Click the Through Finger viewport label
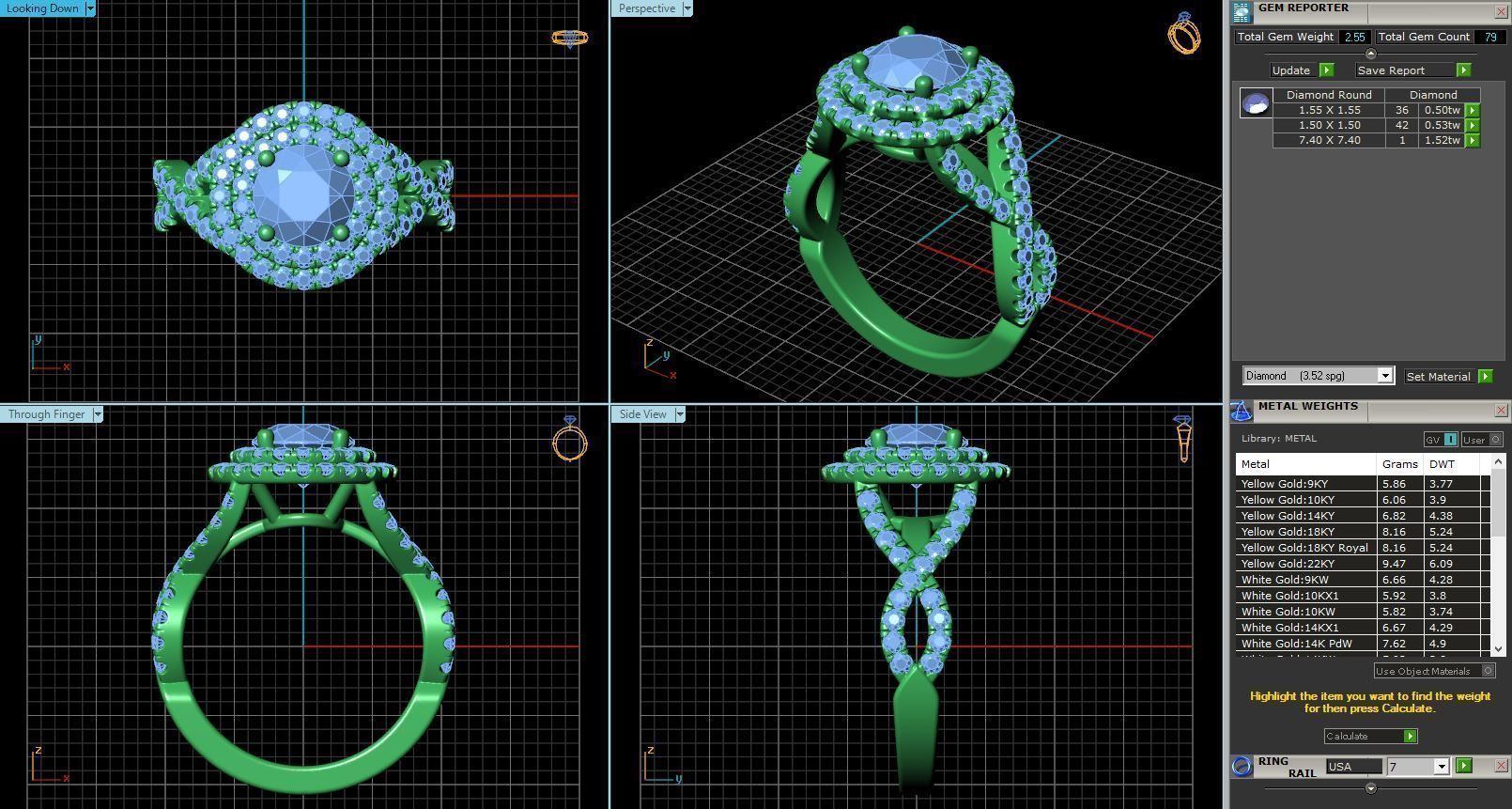 [47, 414]
